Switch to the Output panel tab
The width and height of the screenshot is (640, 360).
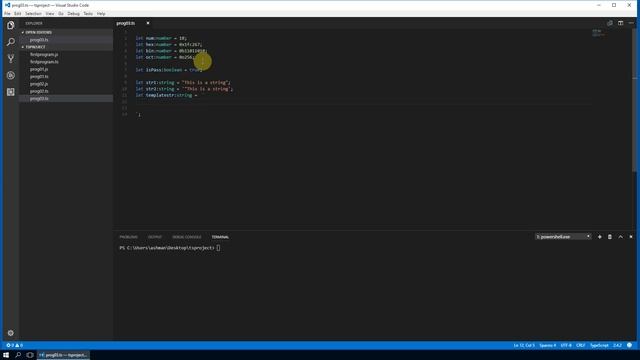click(x=155, y=237)
